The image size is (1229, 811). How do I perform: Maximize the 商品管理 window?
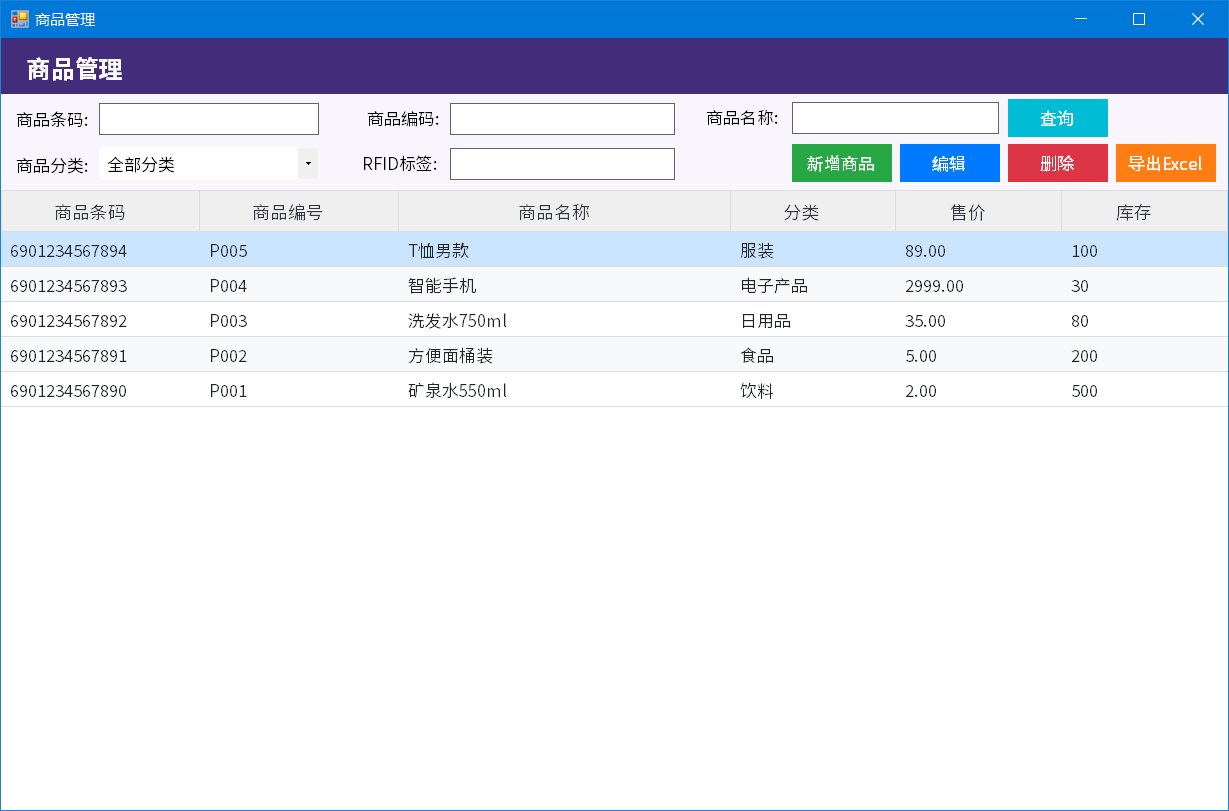pos(1138,19)
